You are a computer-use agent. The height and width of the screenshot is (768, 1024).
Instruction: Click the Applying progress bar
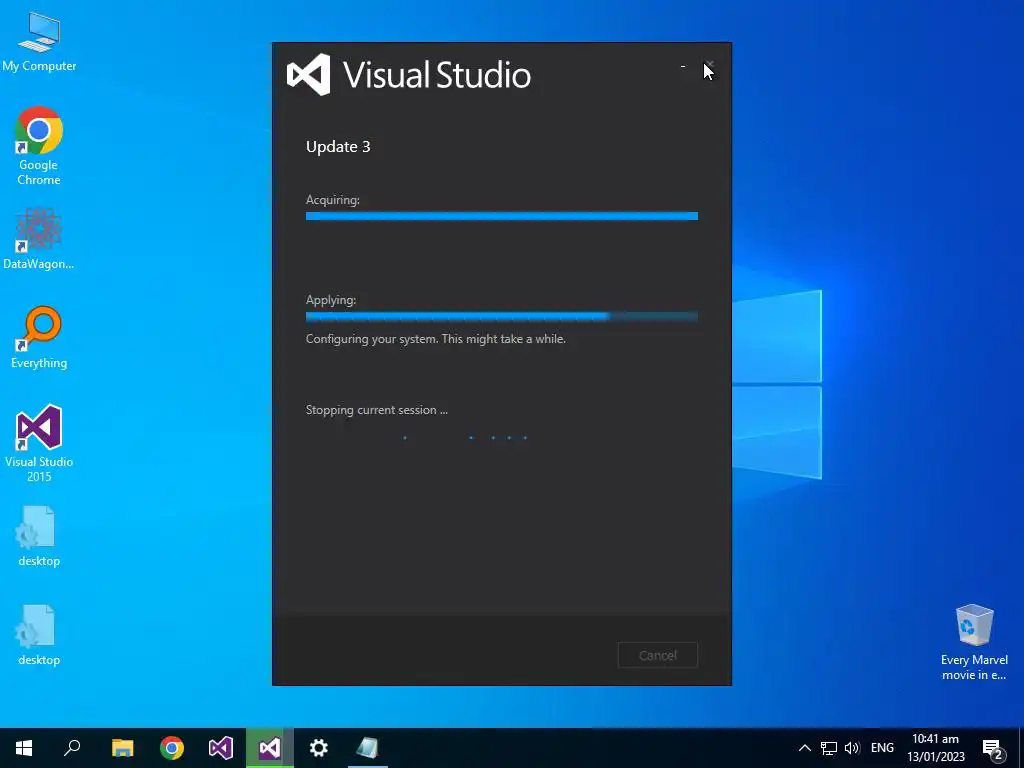(x=502, y=316)
